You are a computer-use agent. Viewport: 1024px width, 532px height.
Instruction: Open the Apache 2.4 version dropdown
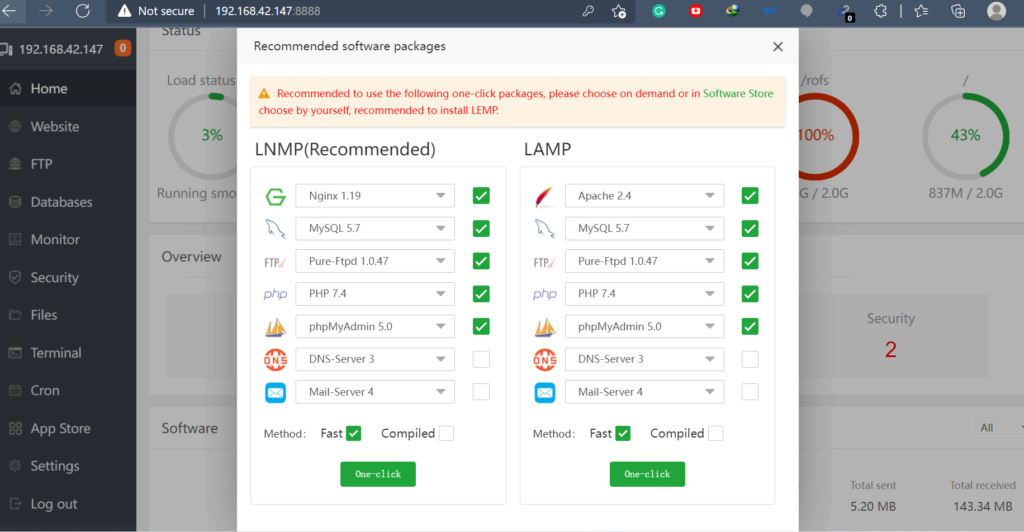pos(645,196)
